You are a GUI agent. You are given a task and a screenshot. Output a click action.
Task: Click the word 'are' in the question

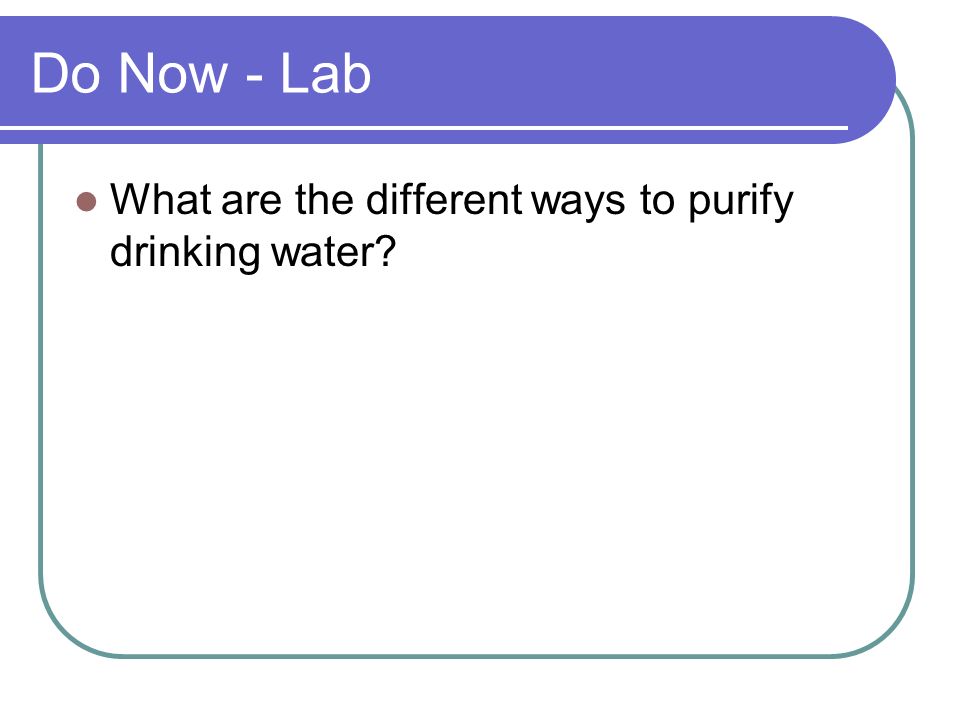(252, 203)
